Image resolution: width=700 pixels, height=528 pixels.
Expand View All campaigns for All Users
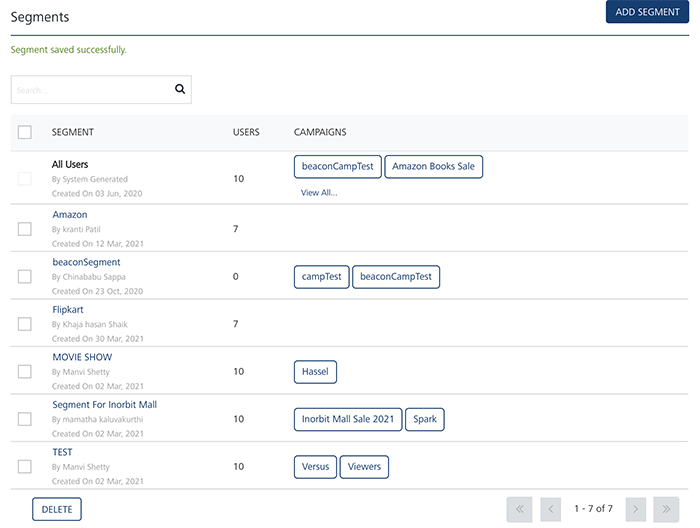click(x=319, y=193)
